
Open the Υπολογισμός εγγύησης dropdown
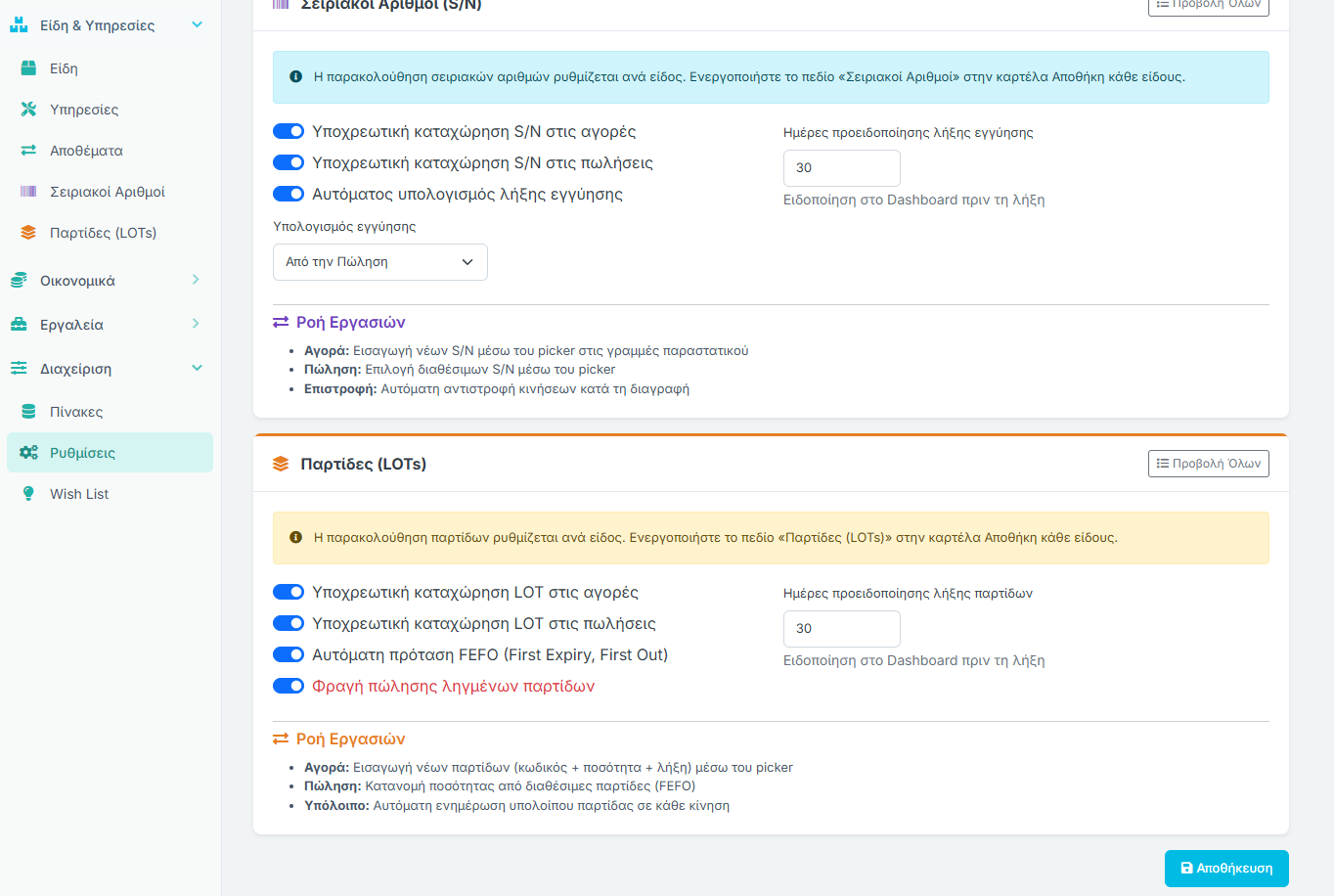[x=380, y=262]
